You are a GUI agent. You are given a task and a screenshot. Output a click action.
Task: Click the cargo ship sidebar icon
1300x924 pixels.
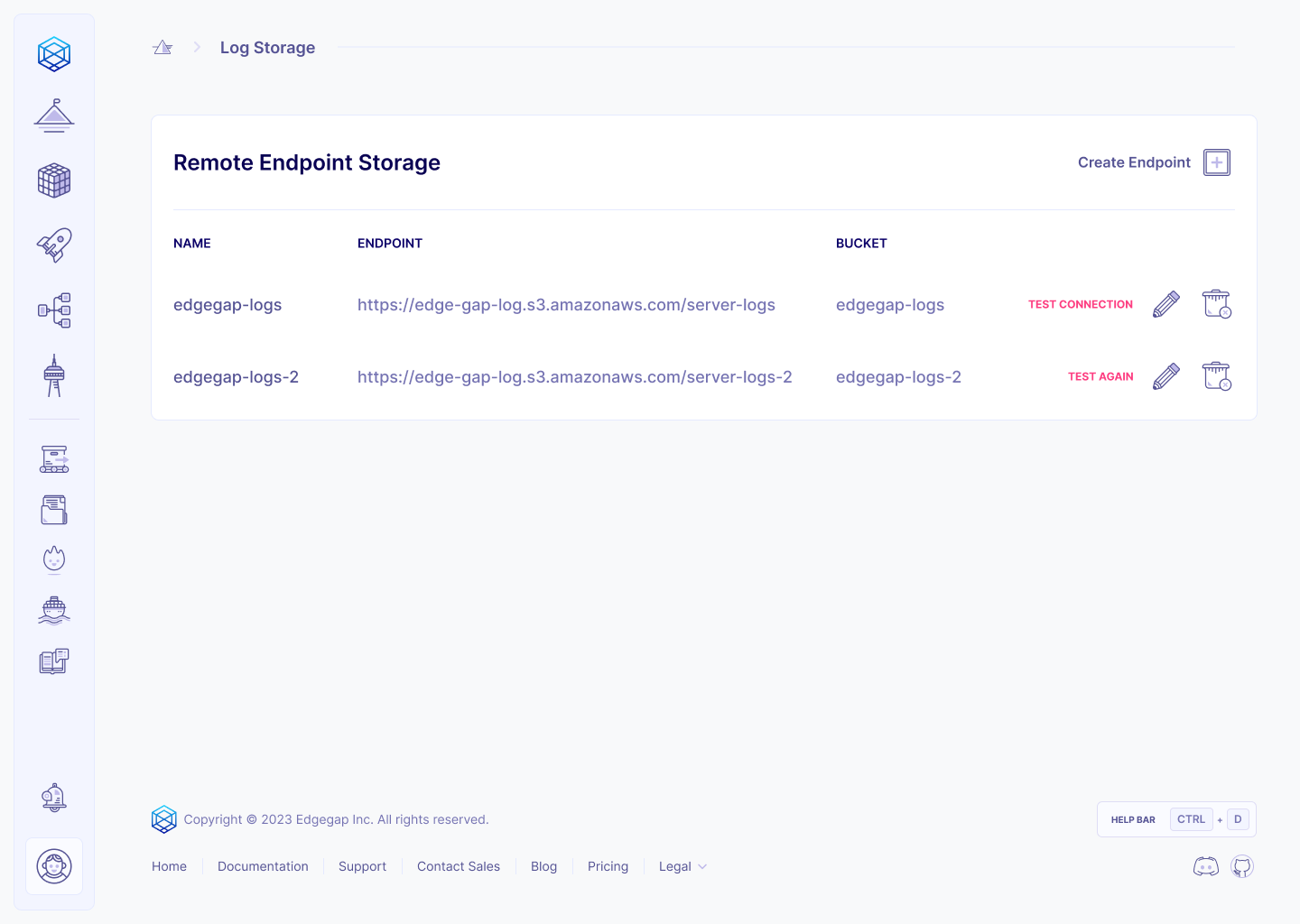point(54,610)
